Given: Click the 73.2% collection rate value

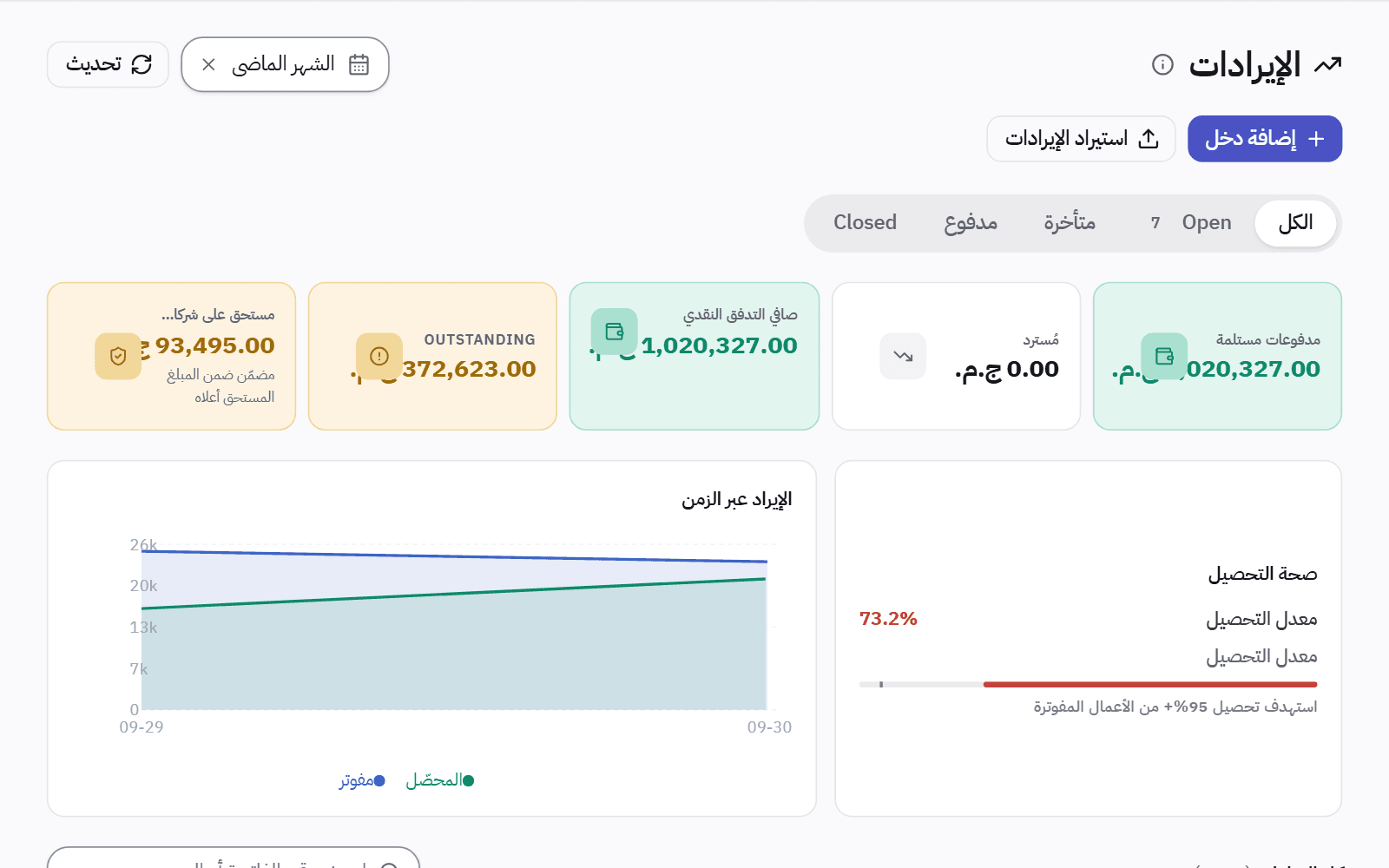Looking at the screenshot, I should (888, 619).
